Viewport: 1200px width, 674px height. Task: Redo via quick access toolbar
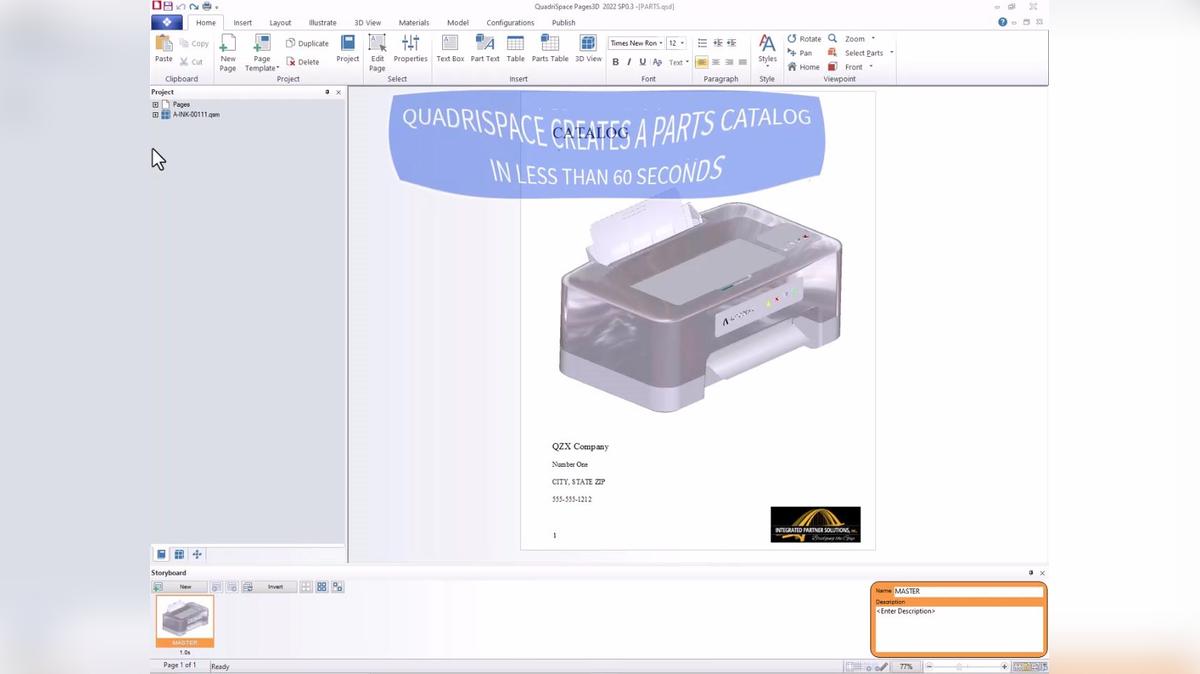click(194, 6)
